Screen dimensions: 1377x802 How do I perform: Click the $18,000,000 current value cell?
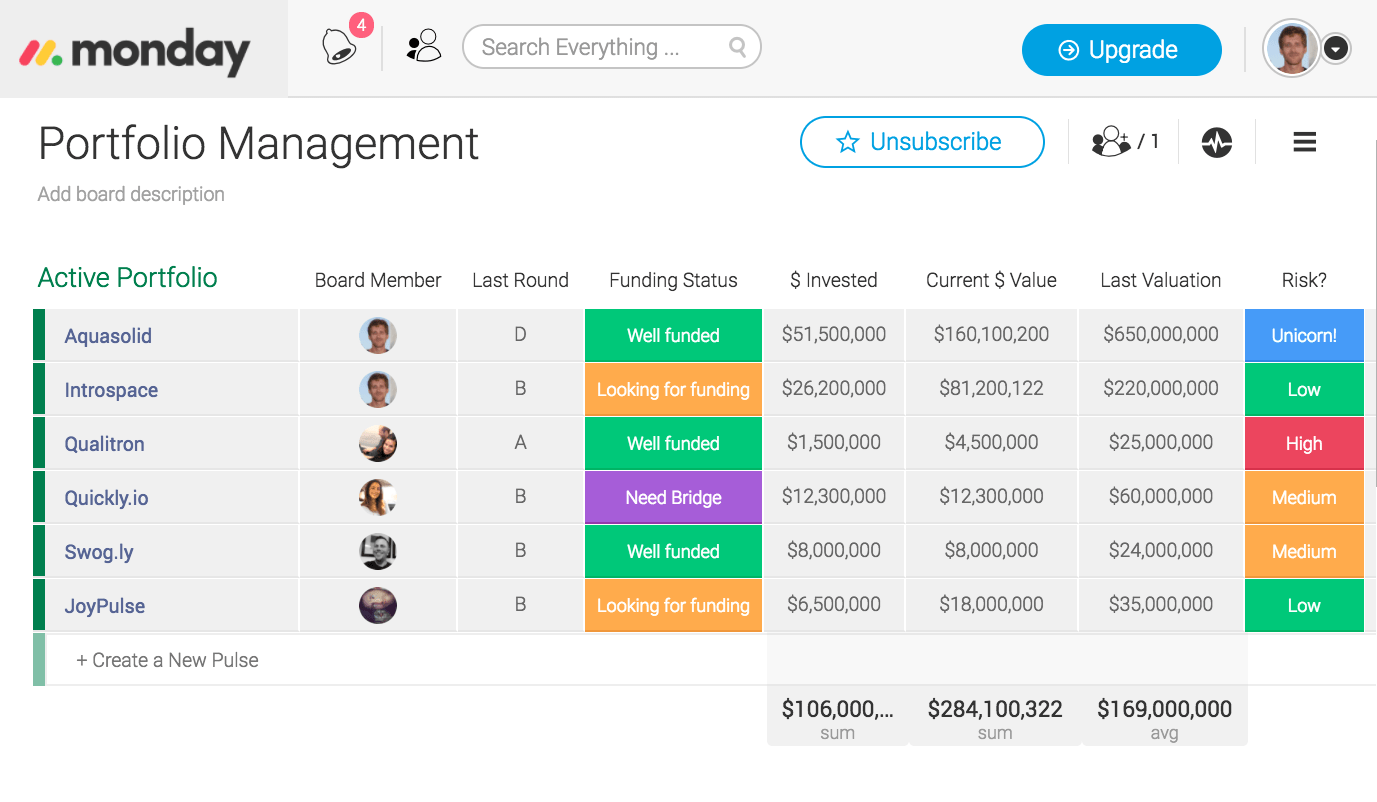pos(991,605)
